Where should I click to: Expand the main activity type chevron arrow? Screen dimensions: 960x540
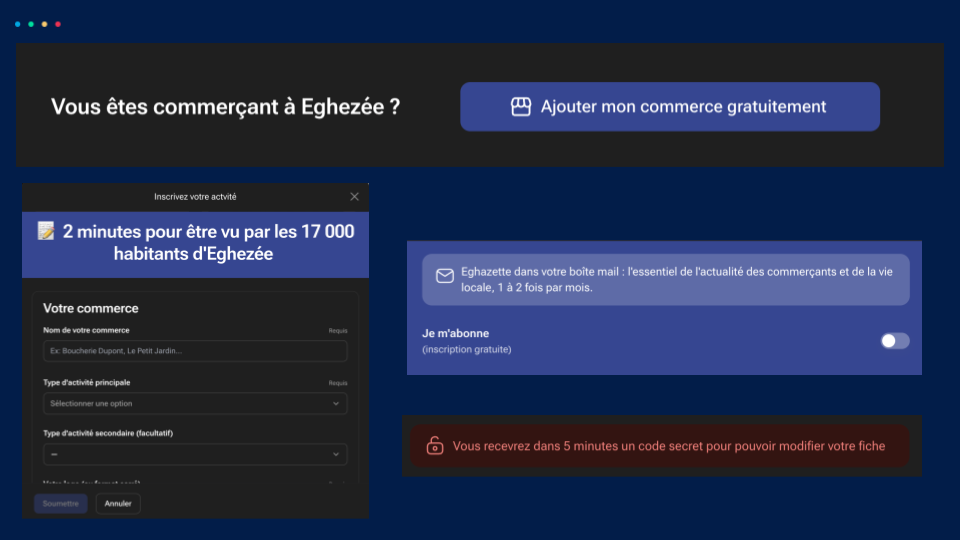pos(336,404)
